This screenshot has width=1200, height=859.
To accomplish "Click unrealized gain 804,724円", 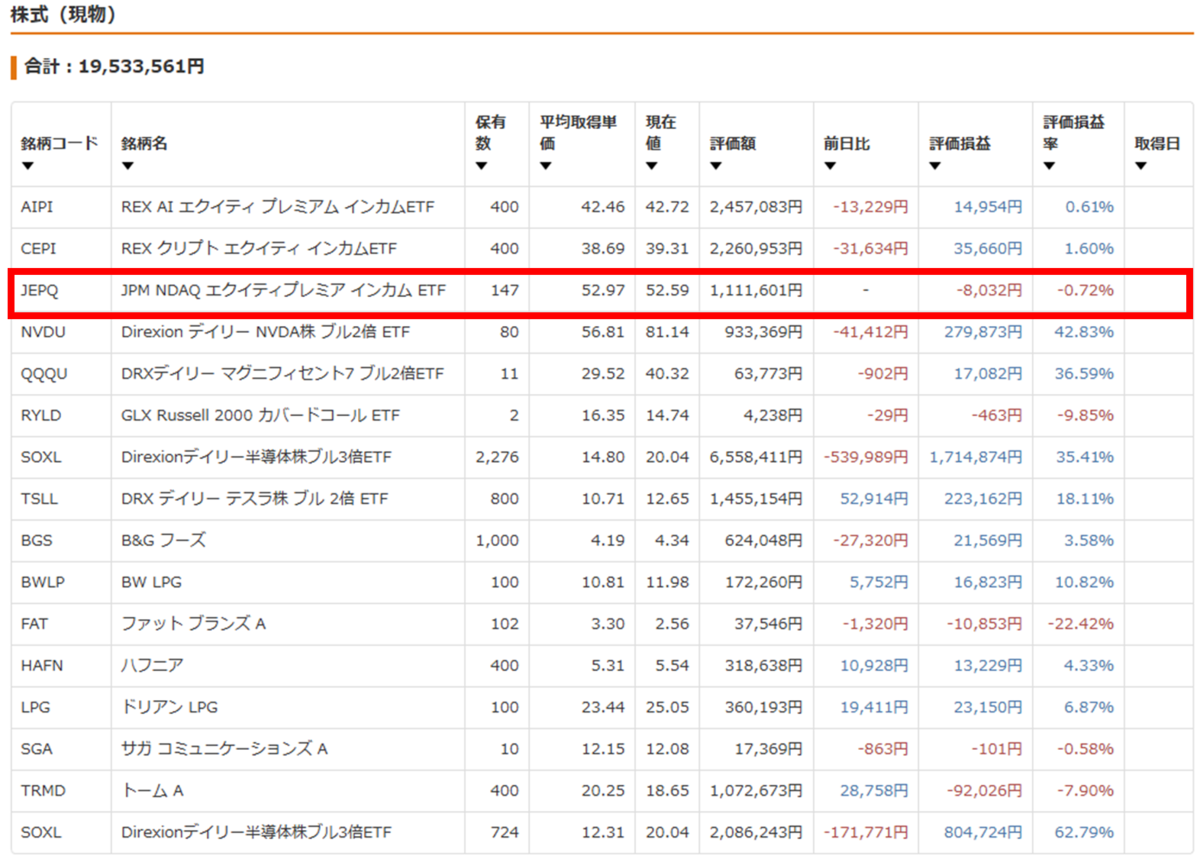I will 983,832.
